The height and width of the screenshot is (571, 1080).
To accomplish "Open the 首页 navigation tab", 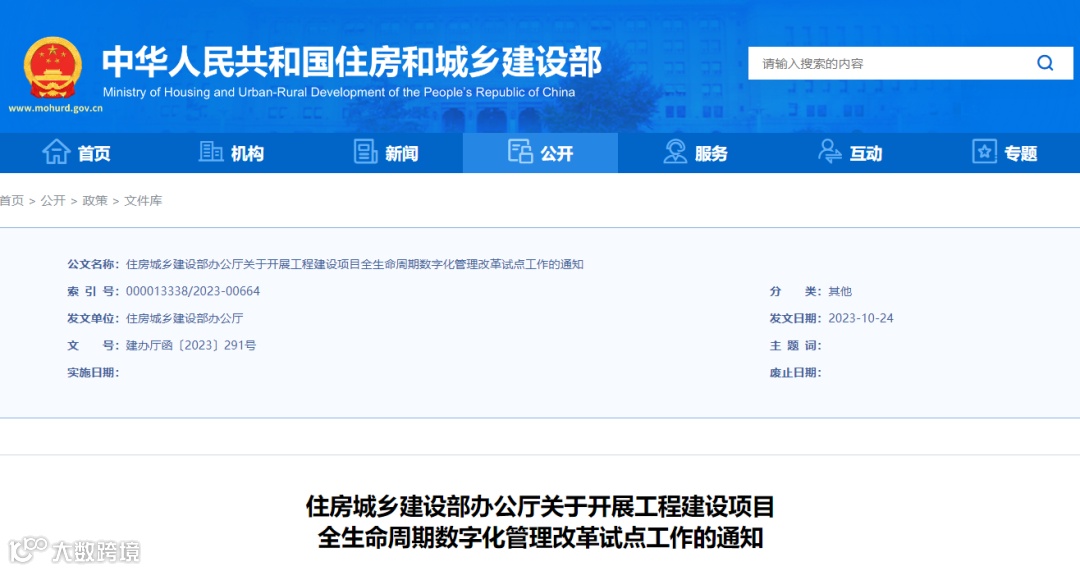I will pyautogui.click(x=77, y=153).
